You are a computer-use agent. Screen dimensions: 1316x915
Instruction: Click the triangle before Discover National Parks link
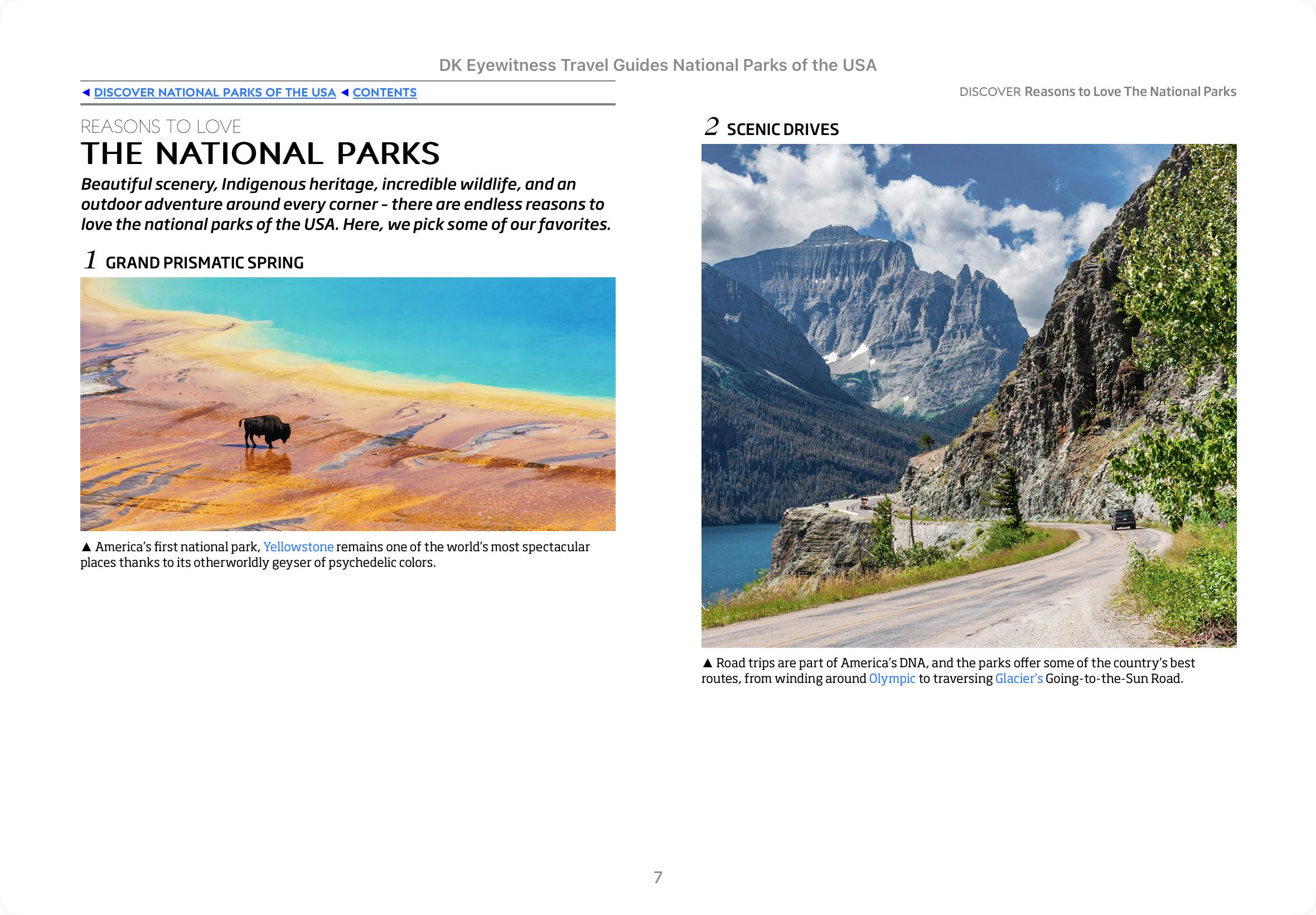[x=86, y=93]
